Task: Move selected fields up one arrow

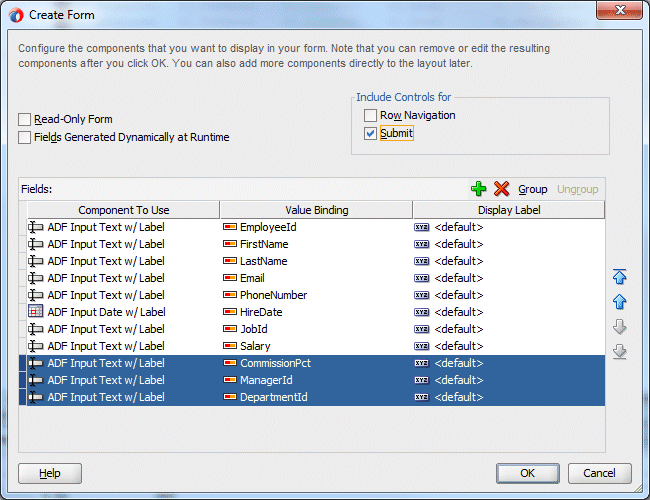Action: [619, 302]
